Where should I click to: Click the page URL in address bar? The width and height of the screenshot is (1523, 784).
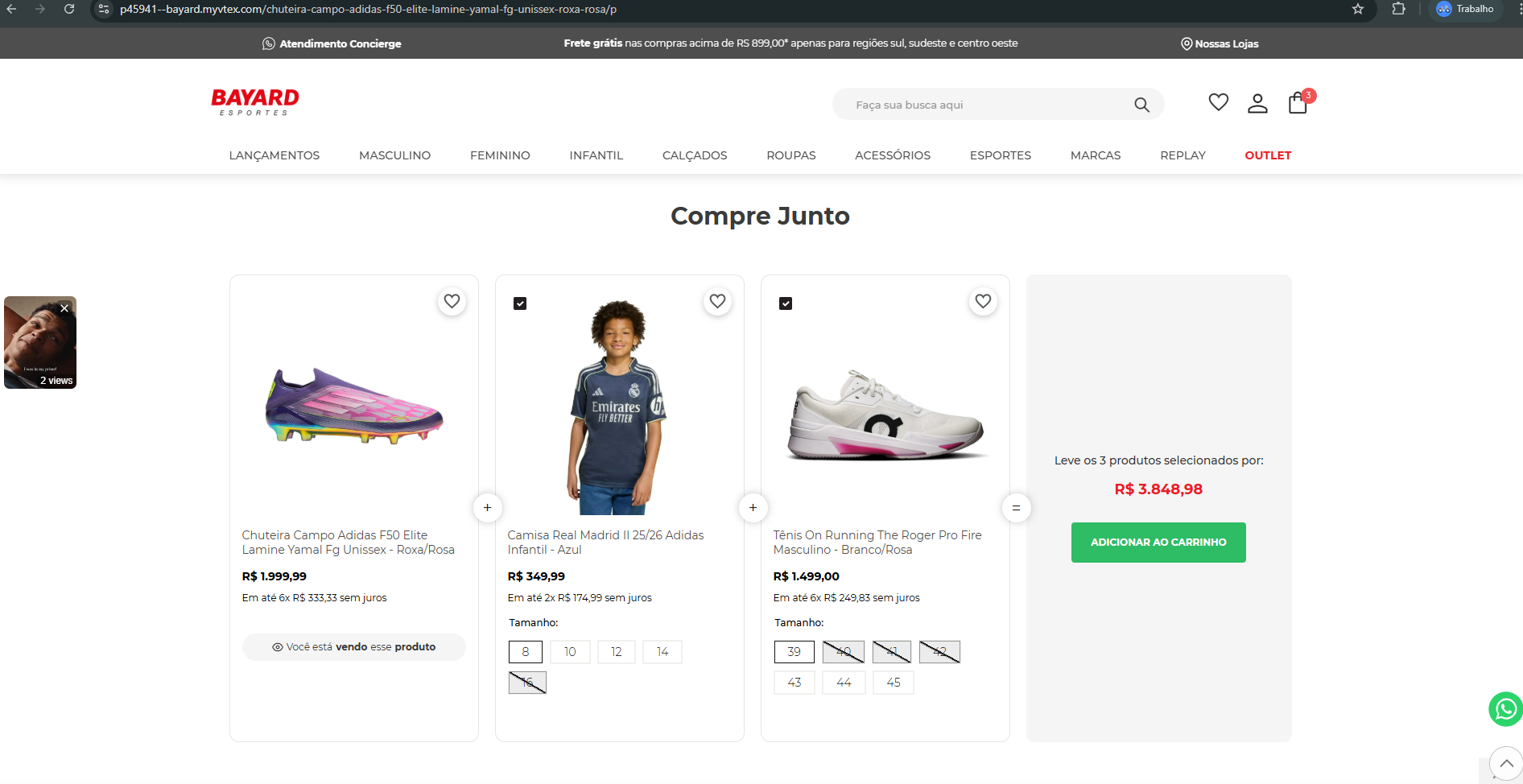(368, 9)
